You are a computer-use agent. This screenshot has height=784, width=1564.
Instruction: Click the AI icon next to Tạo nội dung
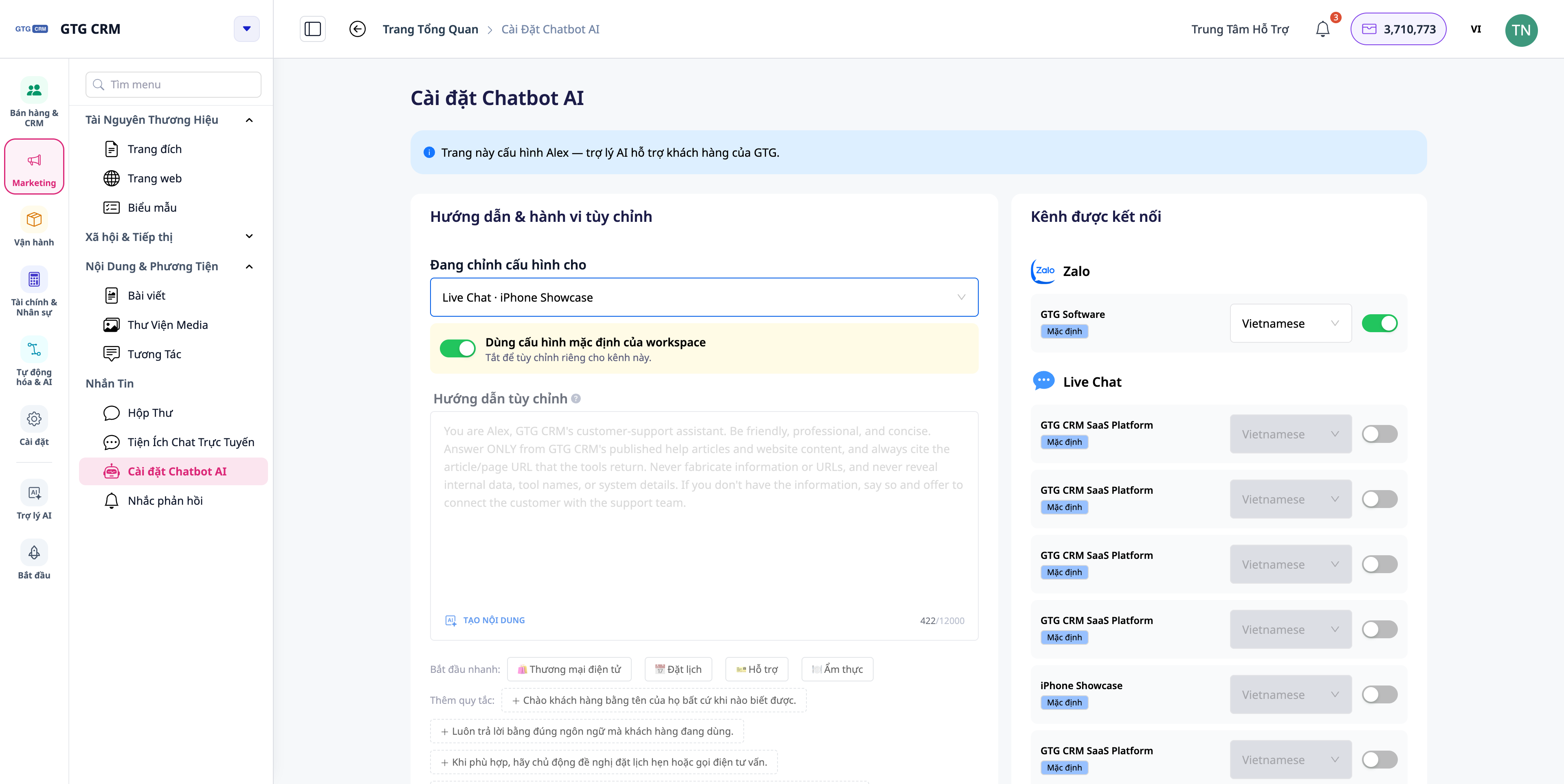pyautogui.click(x=450, y=620)
